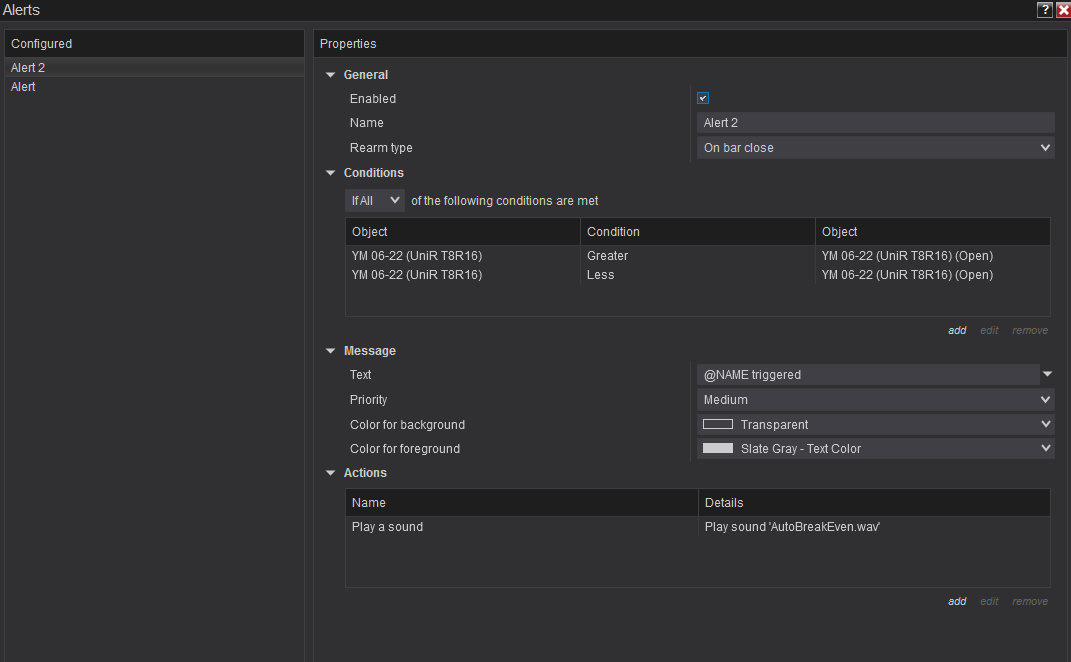Click the help question mark icon

(1044, 10)
